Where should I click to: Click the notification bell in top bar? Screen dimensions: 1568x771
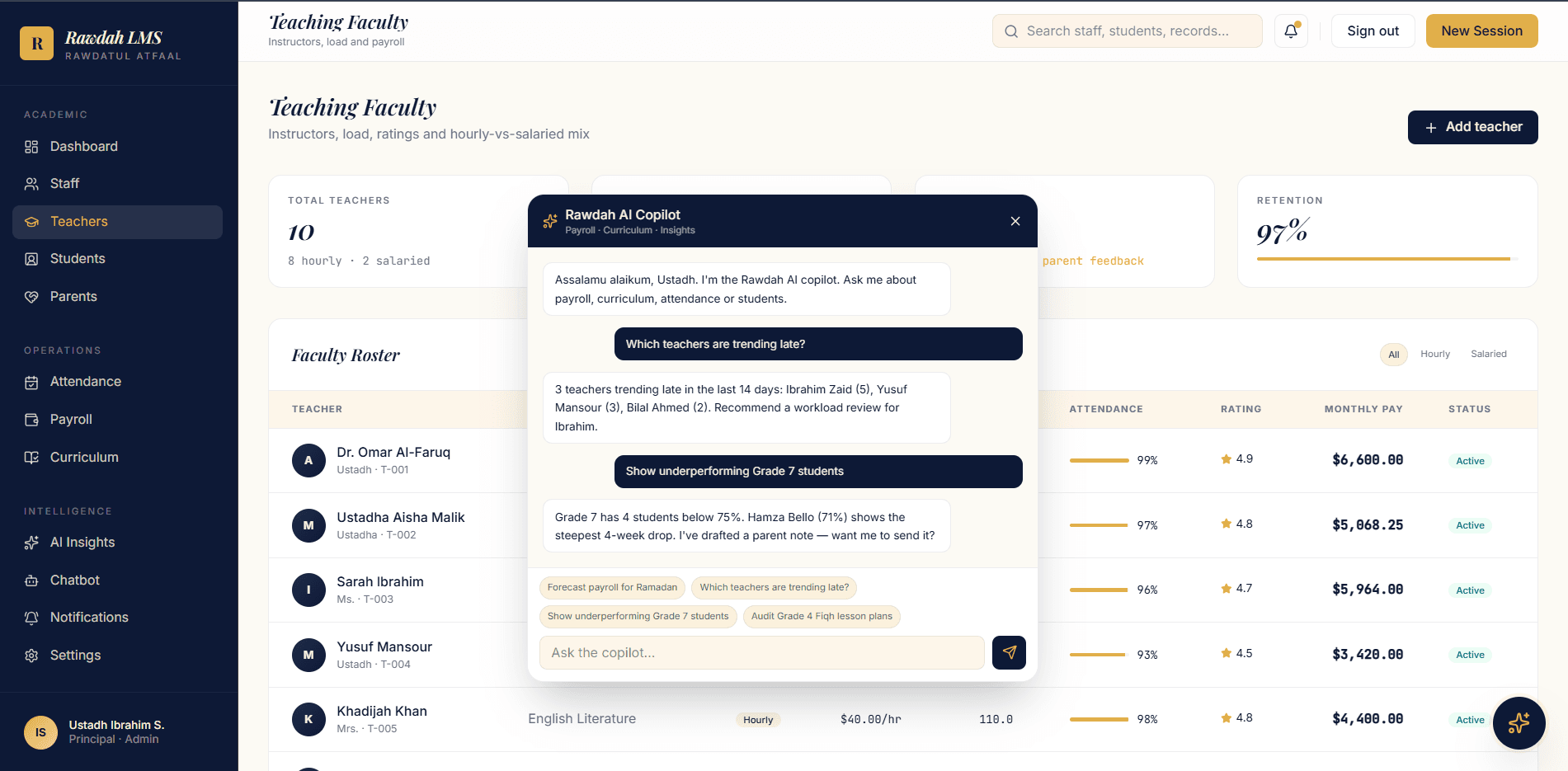(1291, 31)
